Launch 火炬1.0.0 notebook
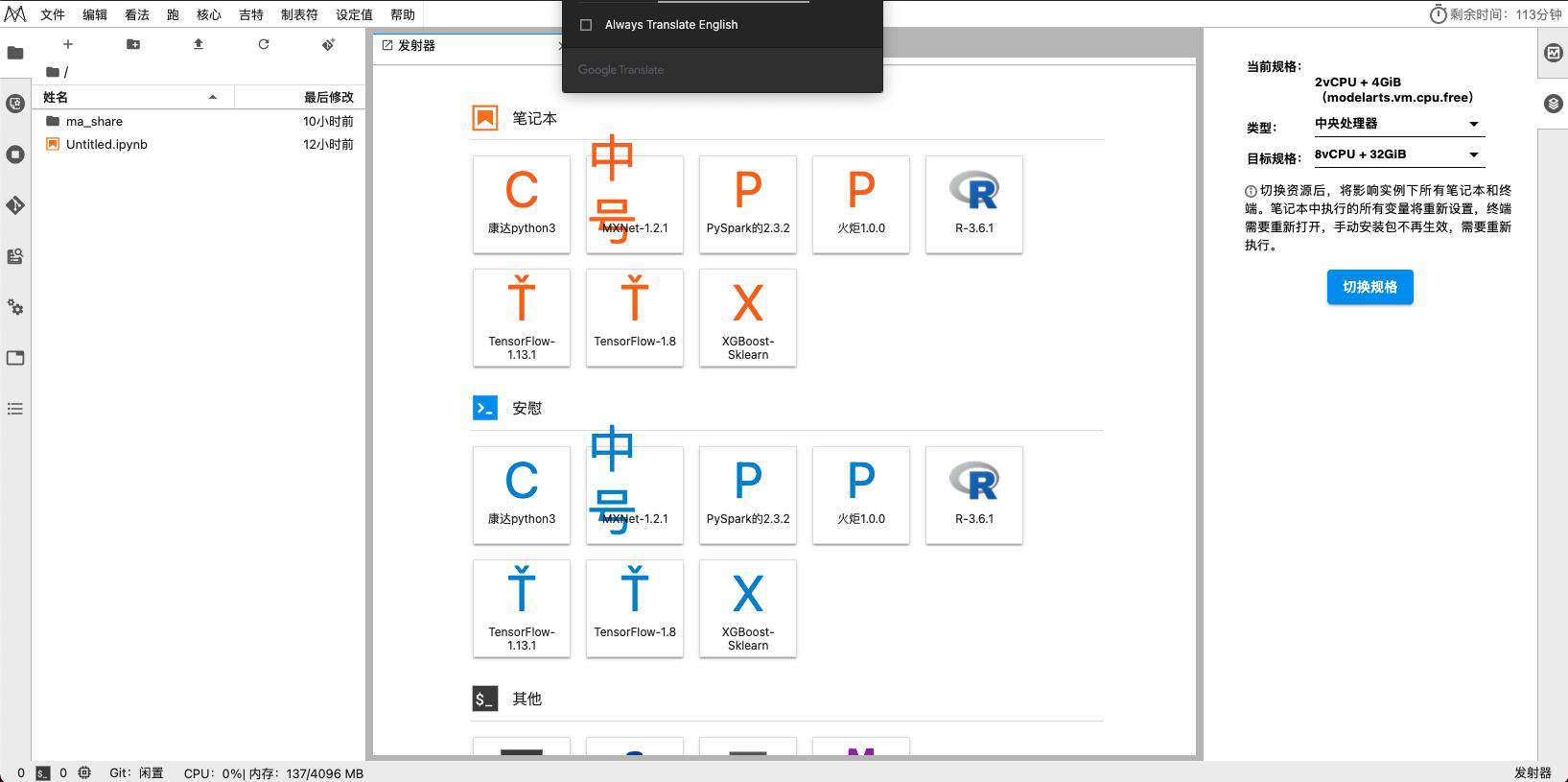Image resolution: width=1568 pixels, height=782 pixels. 861,204
